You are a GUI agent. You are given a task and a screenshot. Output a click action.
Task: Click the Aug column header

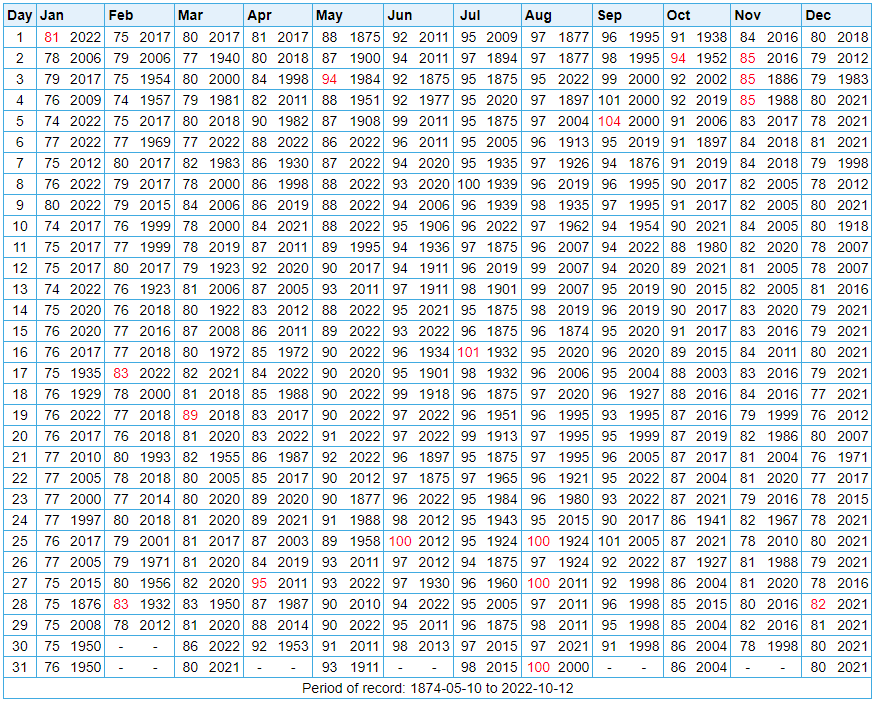(538, 16)
